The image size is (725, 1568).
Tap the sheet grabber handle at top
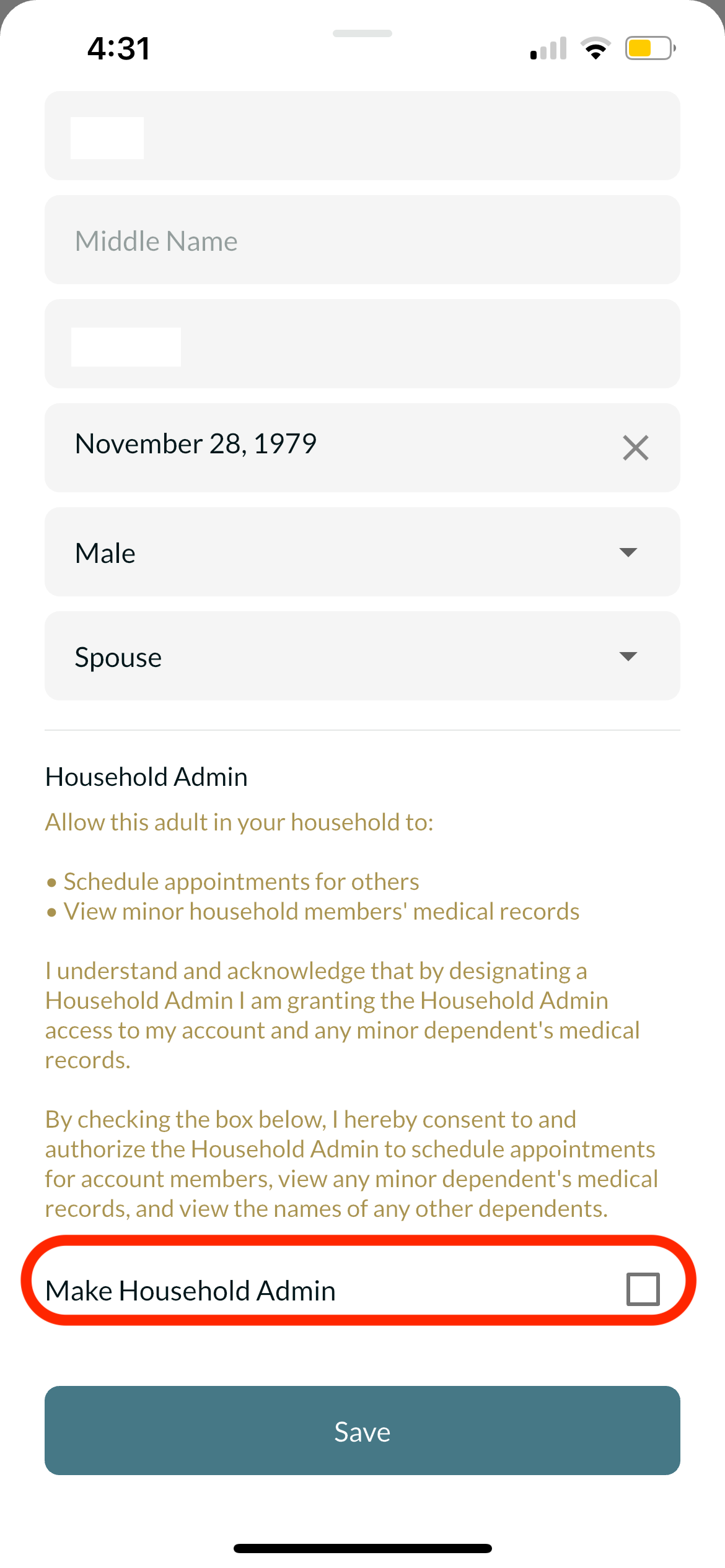click(362, 33)
